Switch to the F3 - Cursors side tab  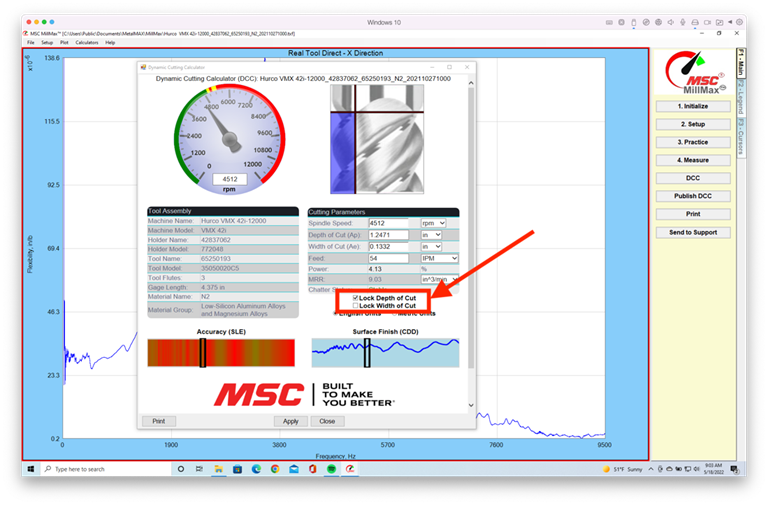(x=741, y=136)
